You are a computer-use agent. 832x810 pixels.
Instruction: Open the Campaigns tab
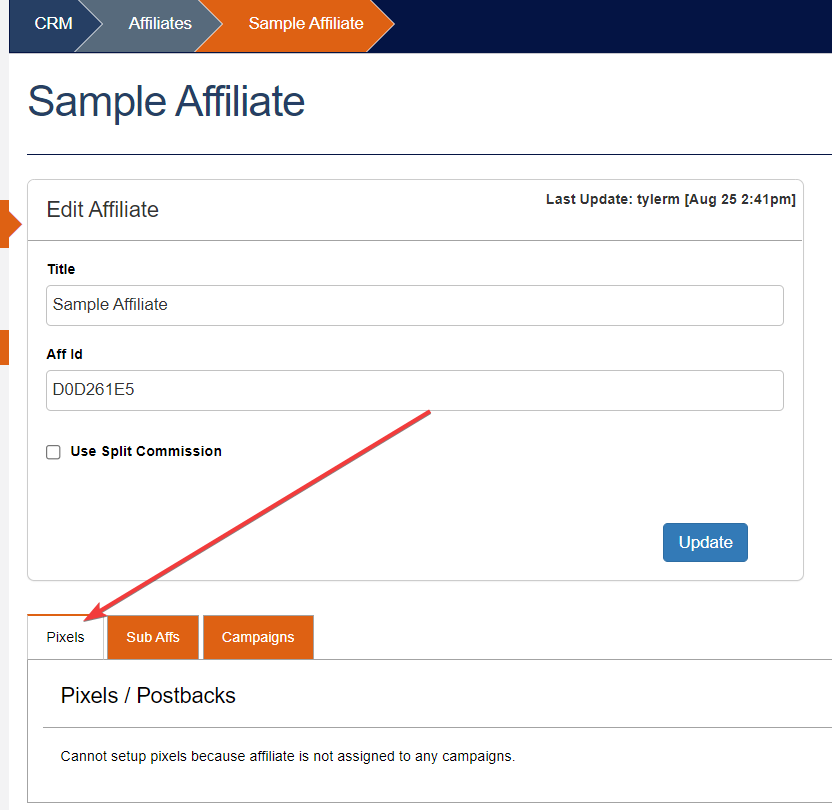coord(258,637)
